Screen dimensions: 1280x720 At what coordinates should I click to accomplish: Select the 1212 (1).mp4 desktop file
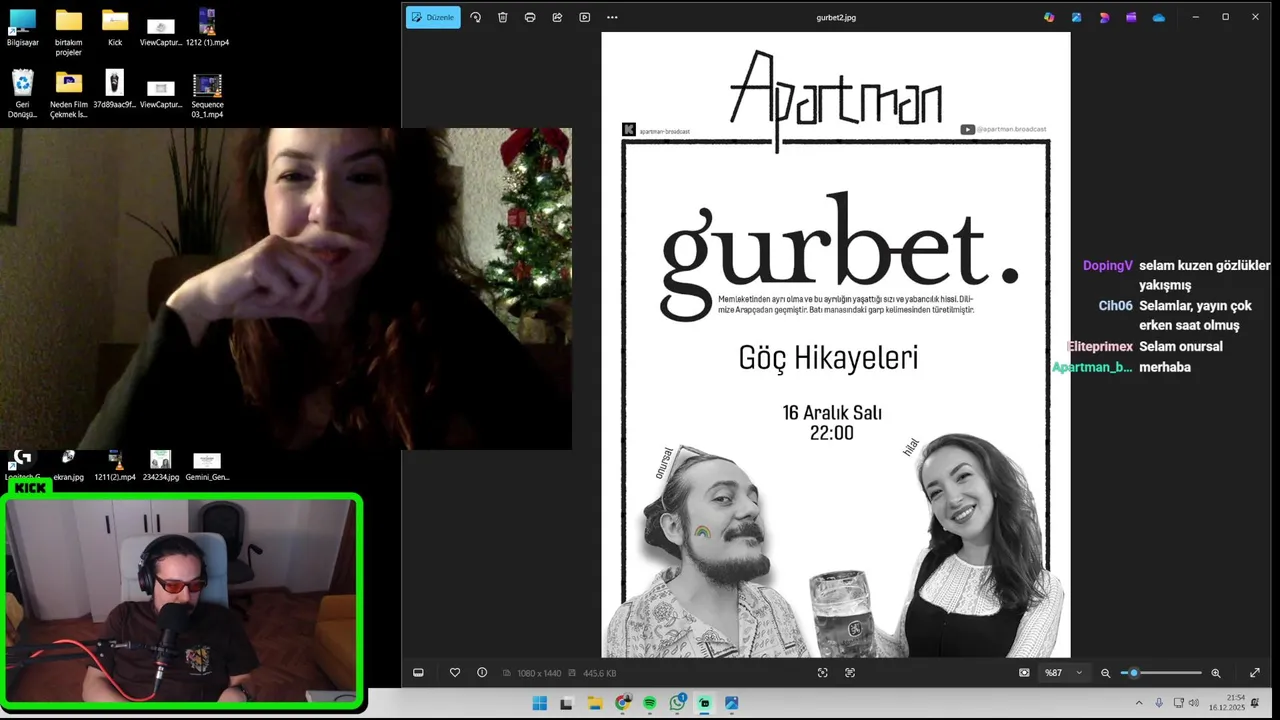click(x=207, y=28)
